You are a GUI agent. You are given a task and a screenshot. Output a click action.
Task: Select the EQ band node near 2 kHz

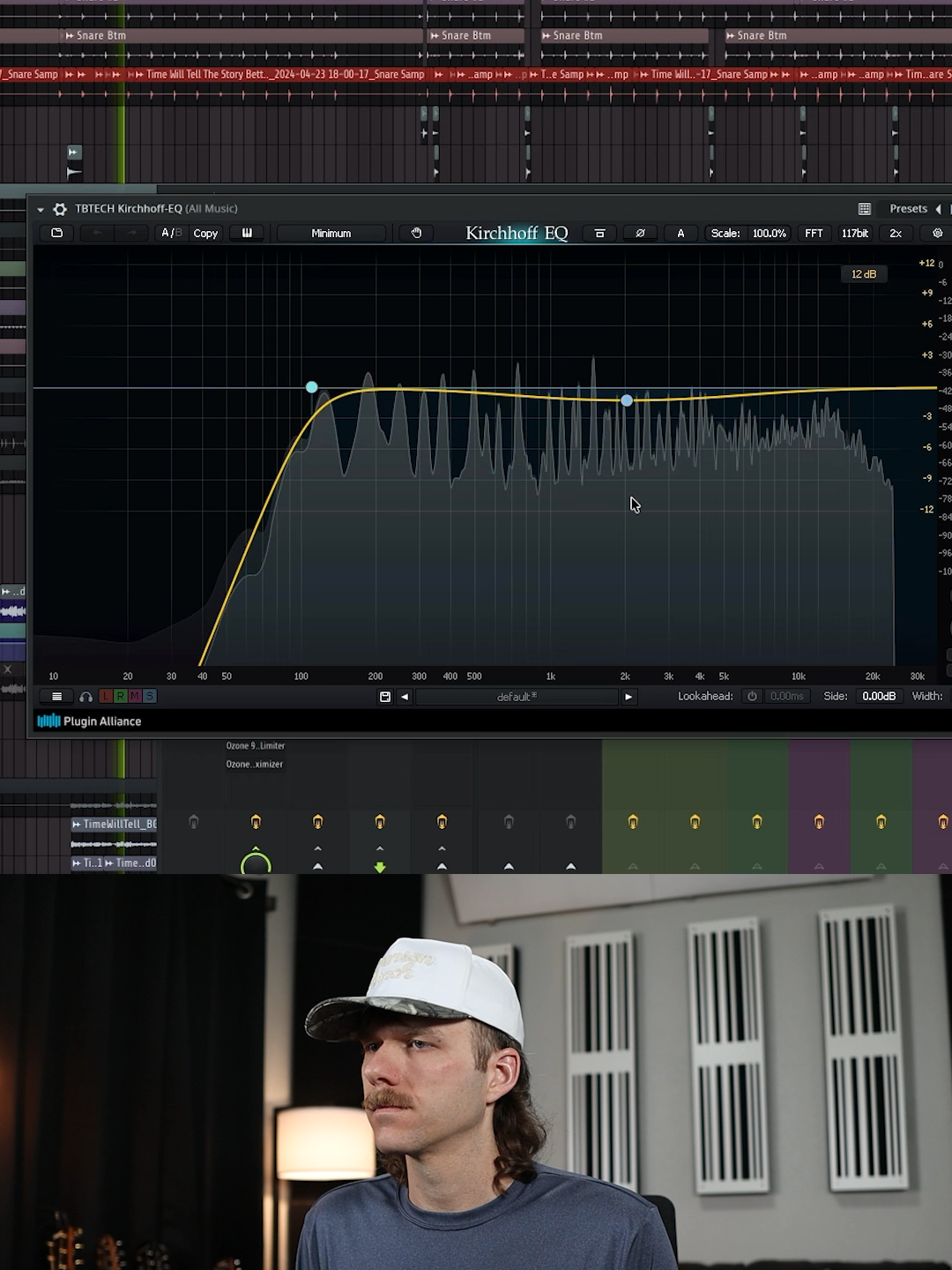(627, 400)
